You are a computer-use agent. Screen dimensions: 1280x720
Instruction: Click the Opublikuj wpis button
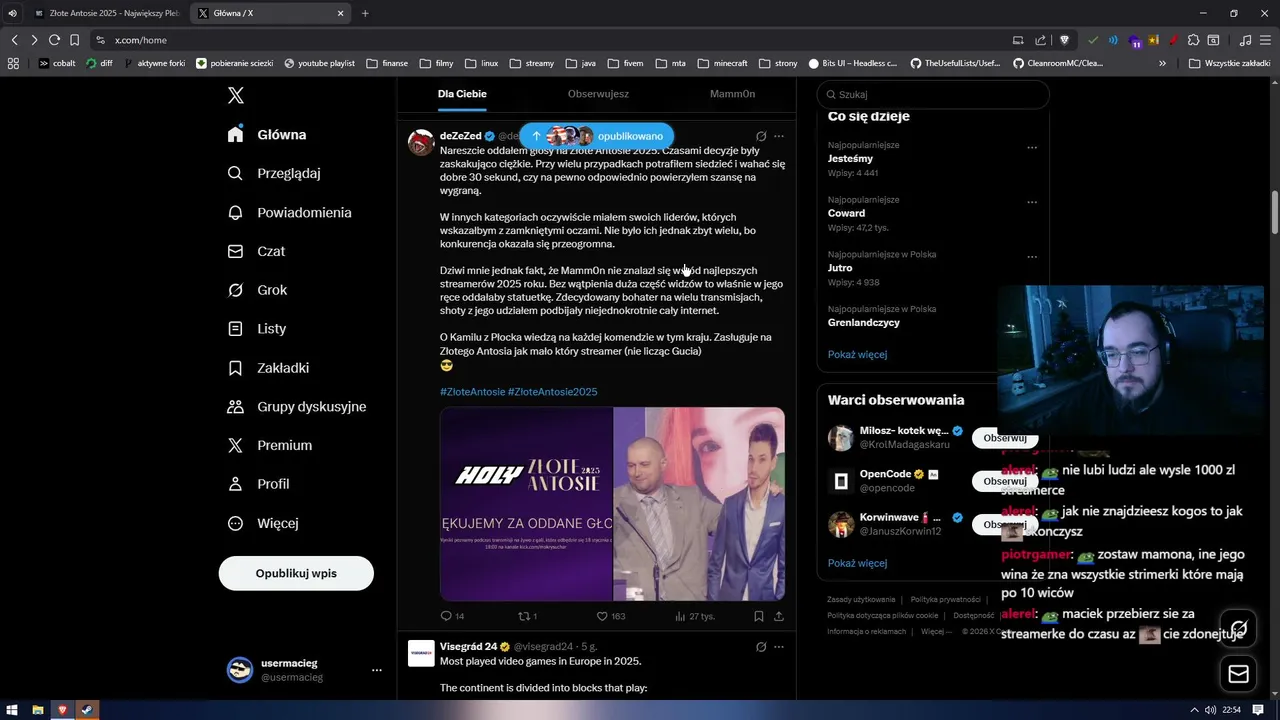pos(296,573)
